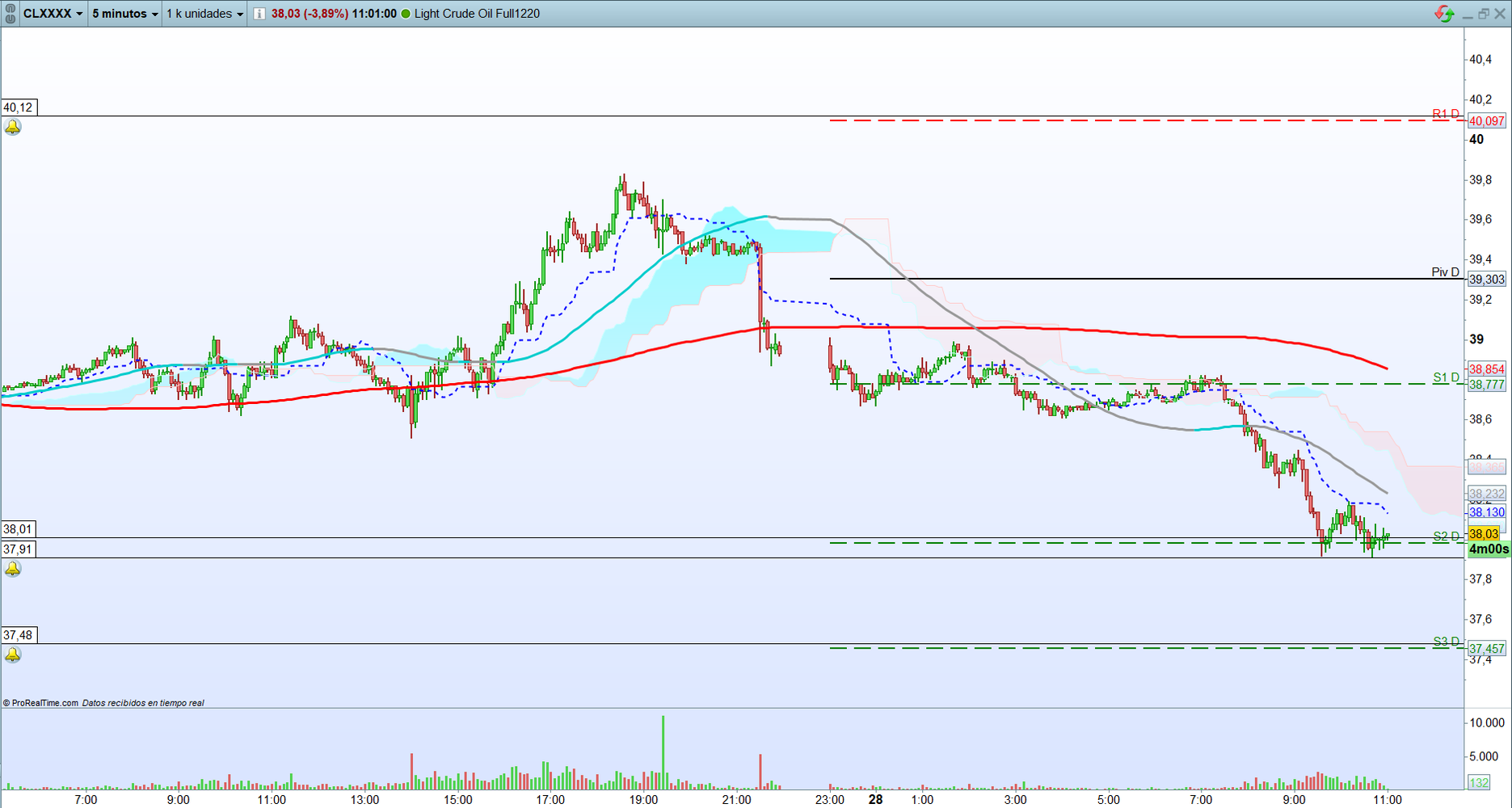Click the 39,303 pivot price tag
1512x808 pixels.
(x=1487, y=280)
